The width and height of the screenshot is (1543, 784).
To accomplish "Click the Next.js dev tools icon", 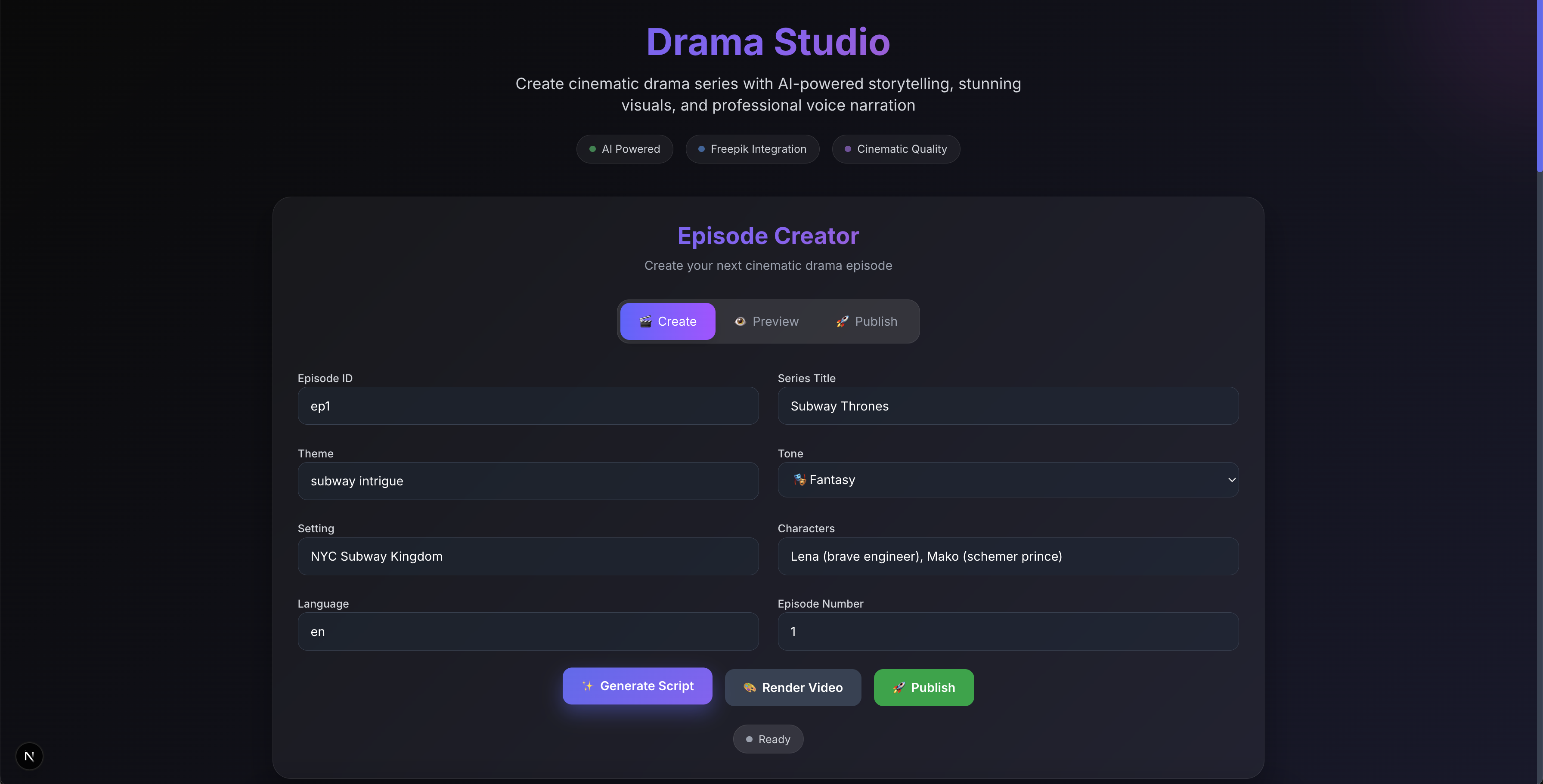I will coord(29,756).
